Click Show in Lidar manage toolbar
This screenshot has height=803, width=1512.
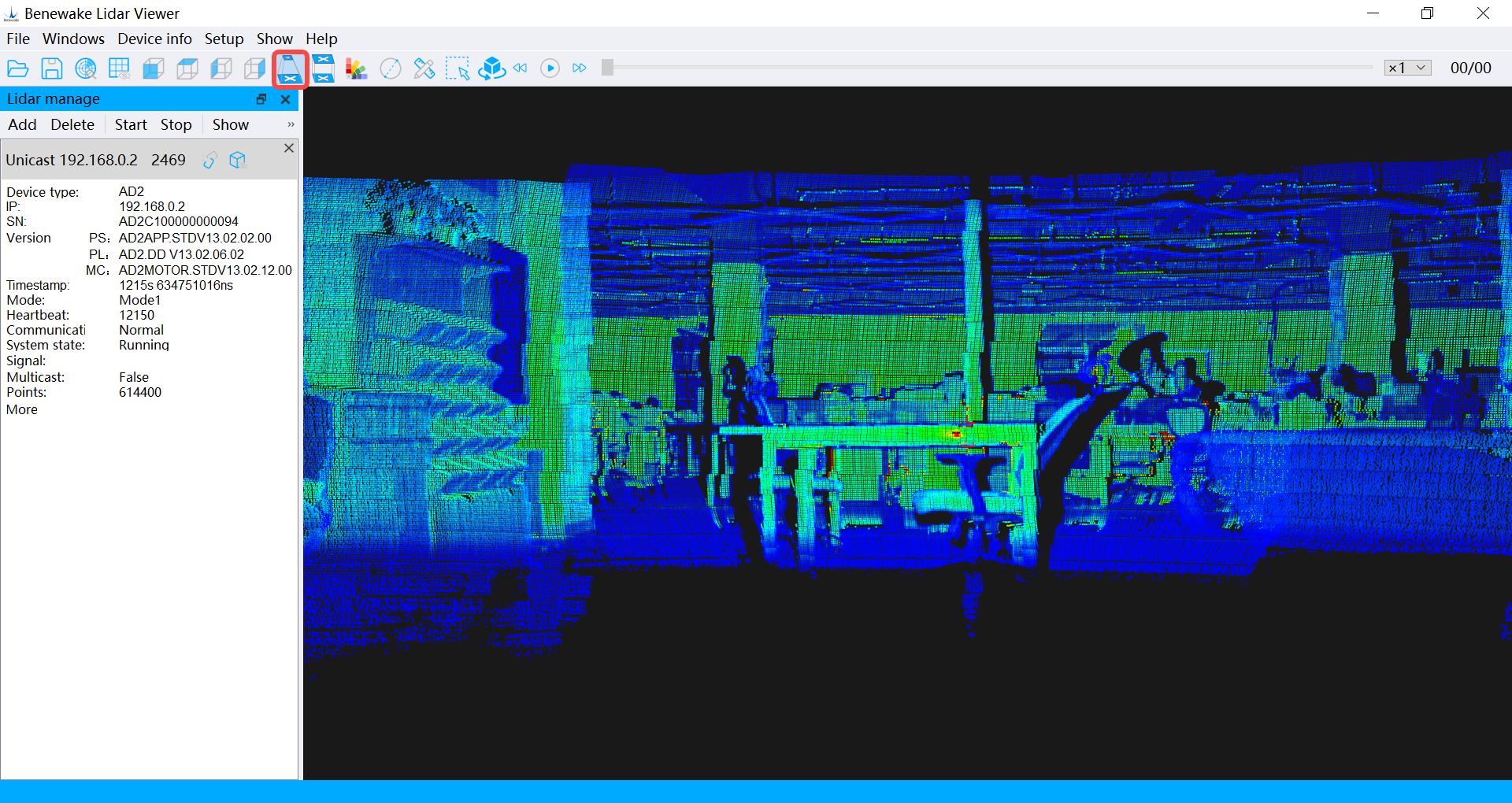(x=231, y=124)
